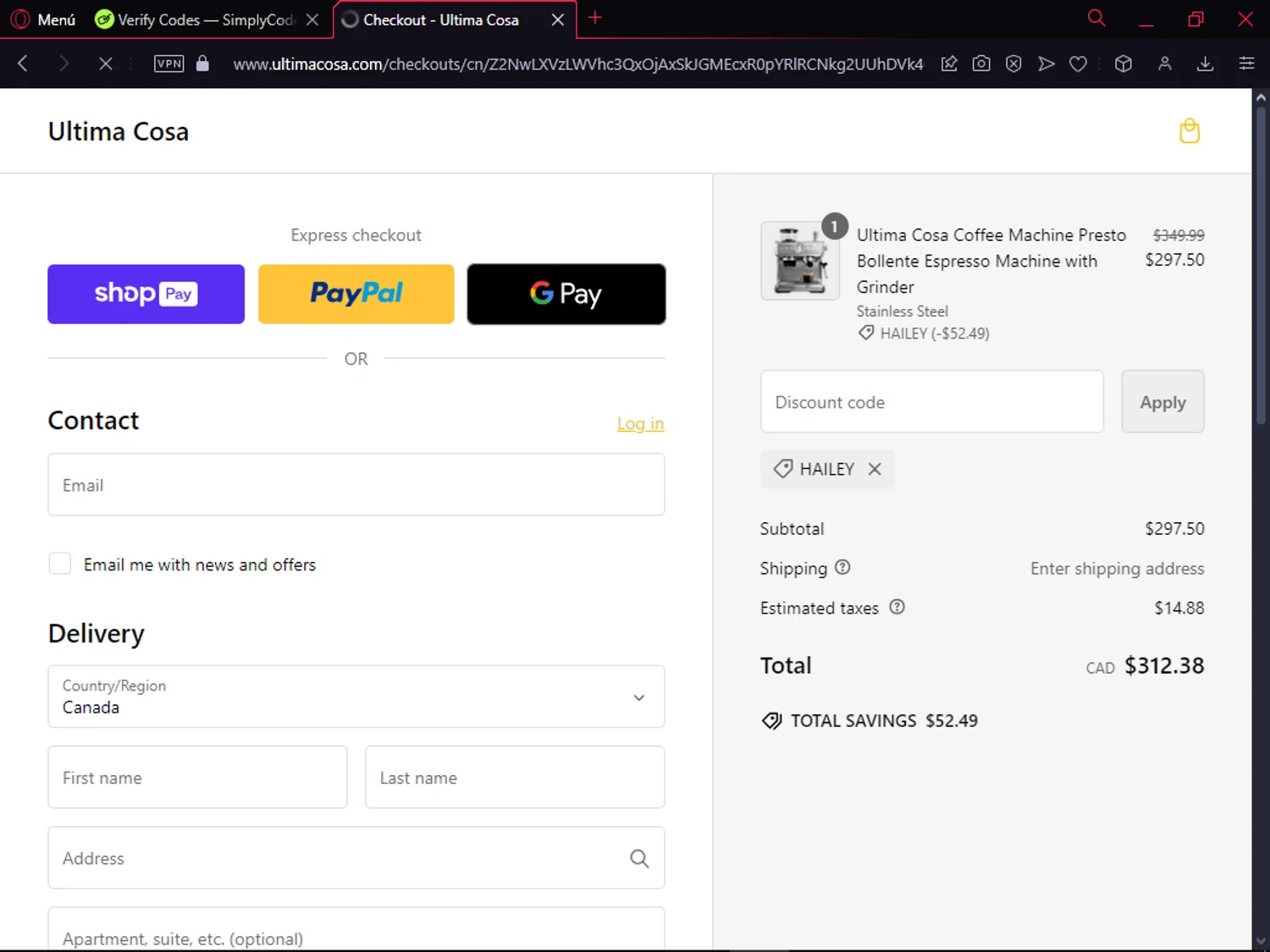Click the address search magnifier icon
Image resolution: width=1270 pixels, height=952 pixels.
click(x=639, y=858)
